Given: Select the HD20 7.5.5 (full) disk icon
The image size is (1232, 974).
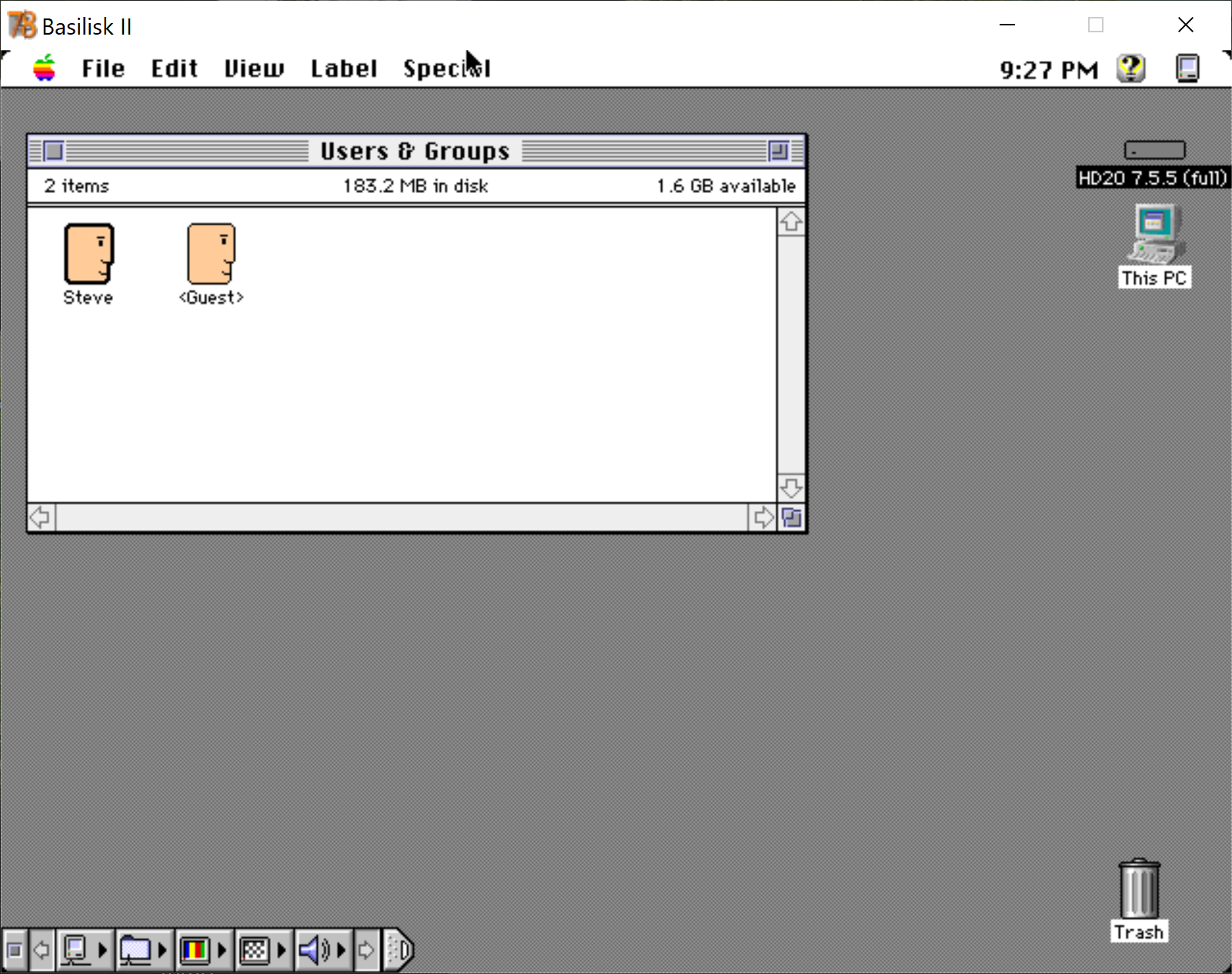Looking at the screenshot, I should [x=1154, y=150].
